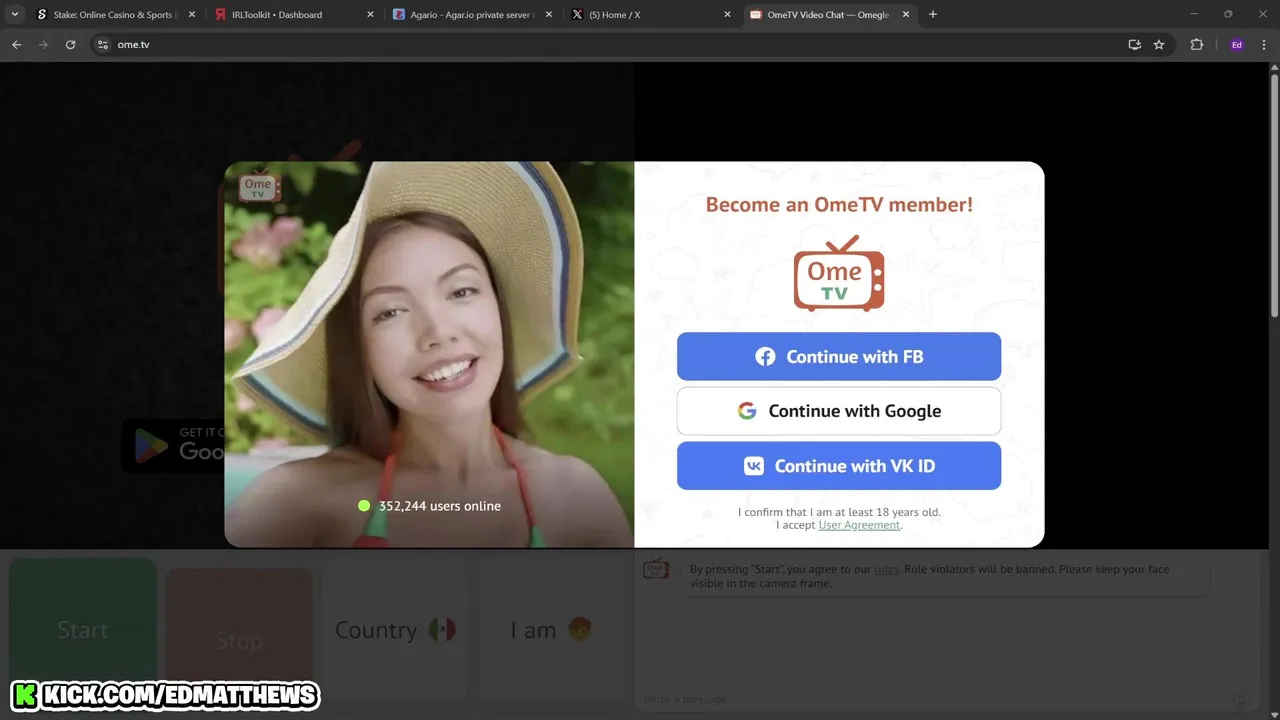Click the install app icon in address bar
This screenshot has height=720, width=1280.
point(1134,44)
